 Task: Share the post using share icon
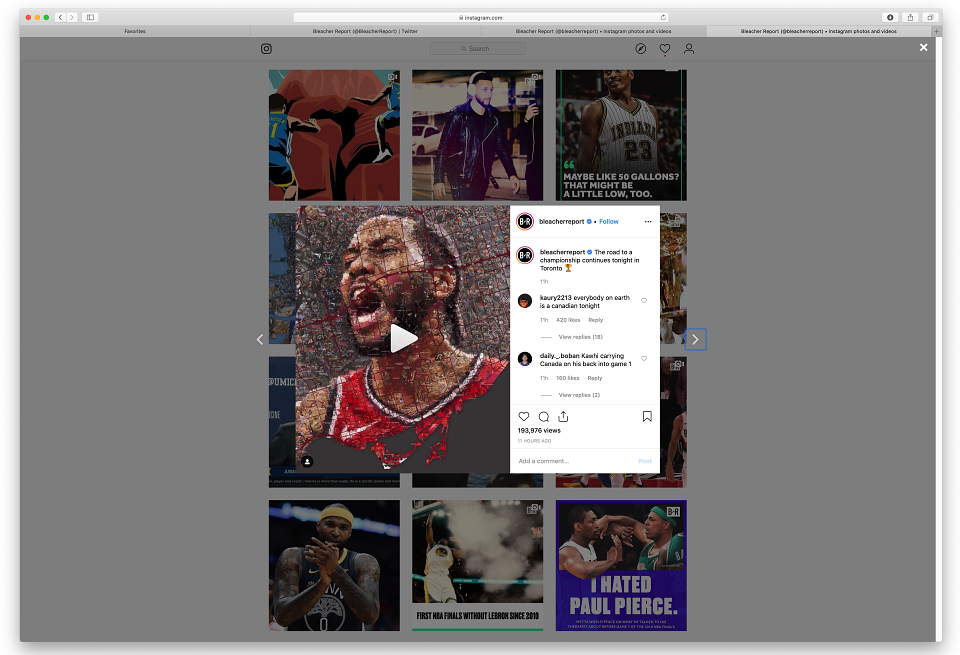click(563, 417)
